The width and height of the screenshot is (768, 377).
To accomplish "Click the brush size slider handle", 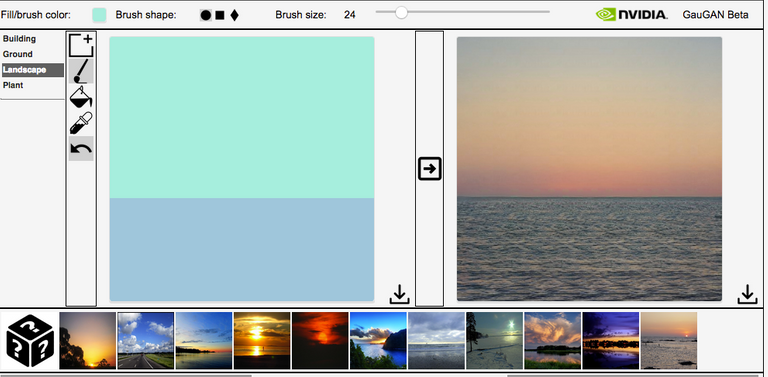I will click(401, 12).
